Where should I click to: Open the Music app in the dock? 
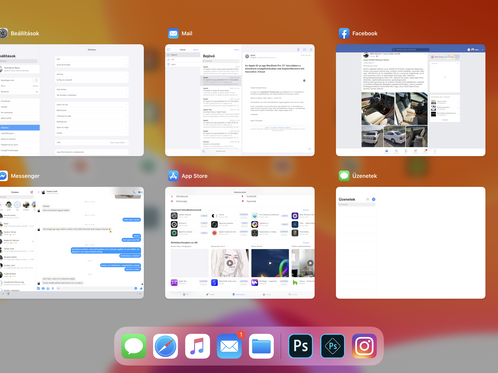point(197,346)
